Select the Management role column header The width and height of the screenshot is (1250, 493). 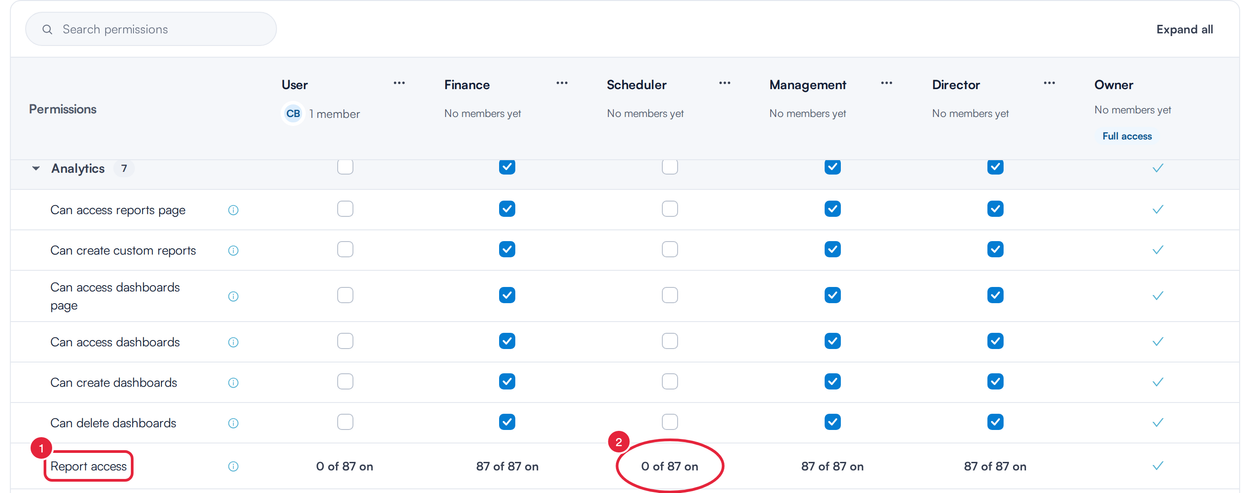(808, 85)
